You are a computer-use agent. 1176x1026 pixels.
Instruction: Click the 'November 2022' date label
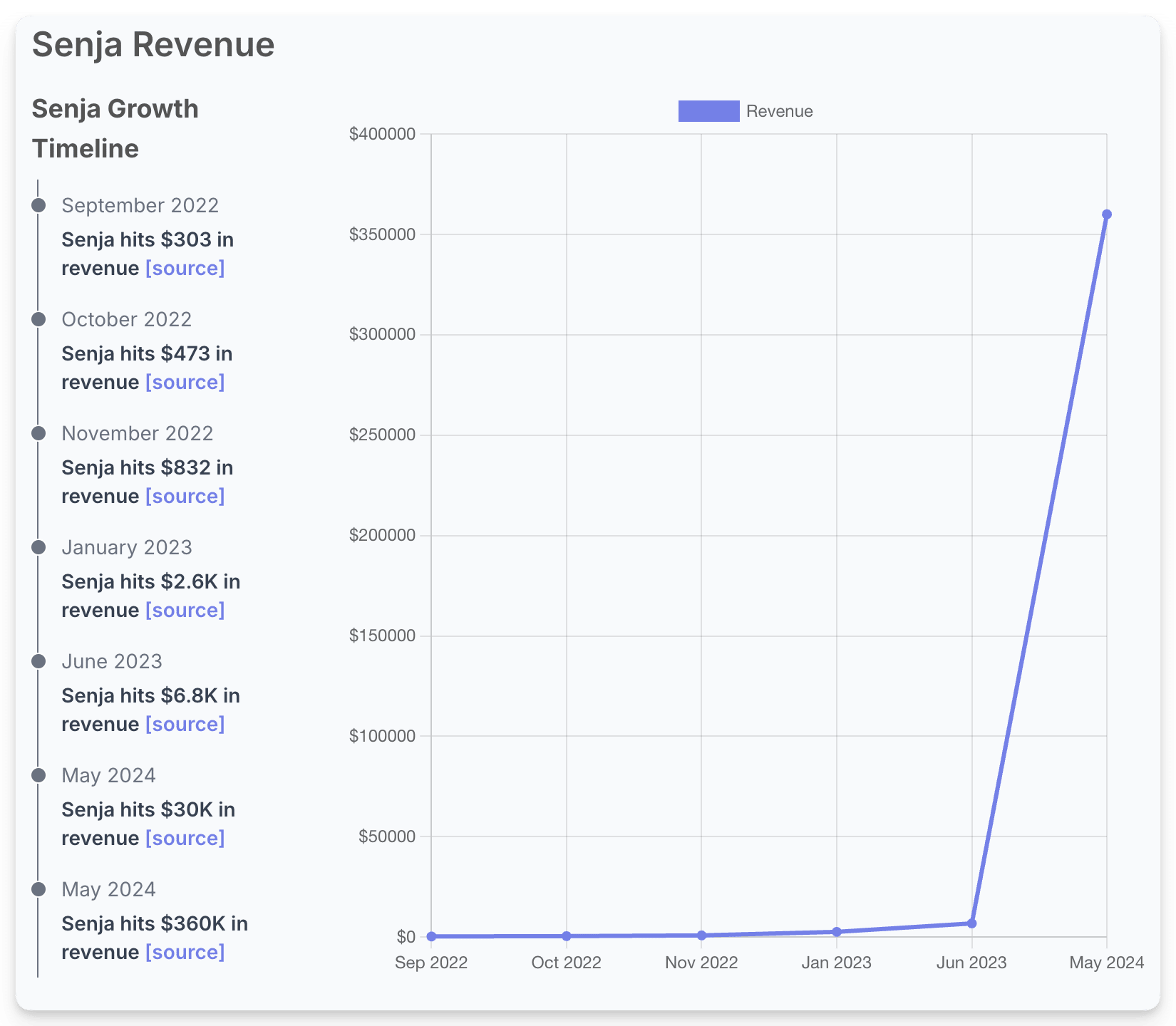(138, 433)
